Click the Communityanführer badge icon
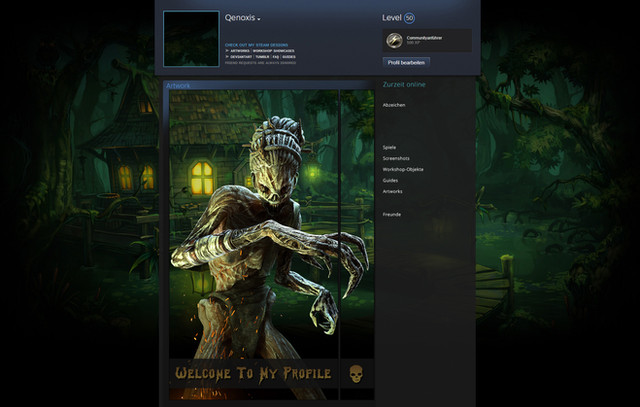Image resolution: width=640 pixels, height=407 pixels. tap(394, 40)
